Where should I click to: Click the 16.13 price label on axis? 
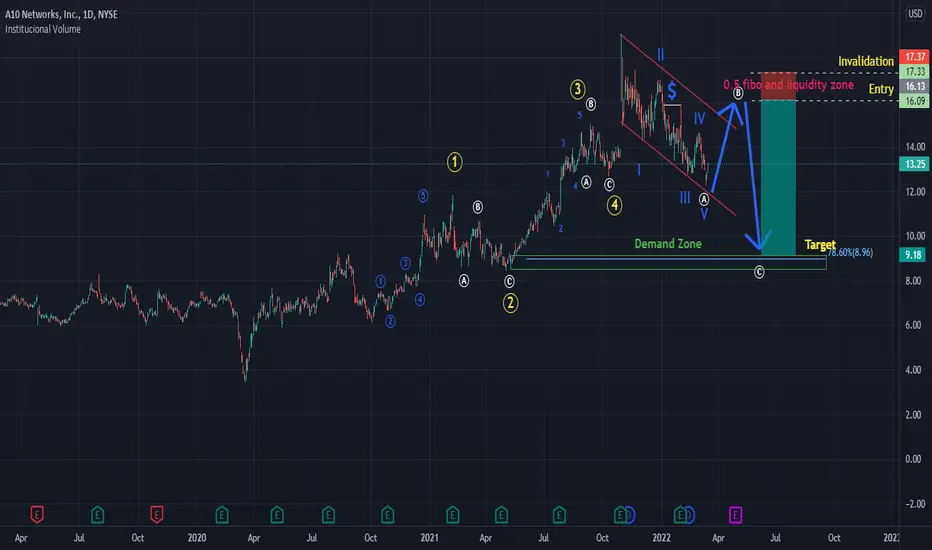coord(915,86)
